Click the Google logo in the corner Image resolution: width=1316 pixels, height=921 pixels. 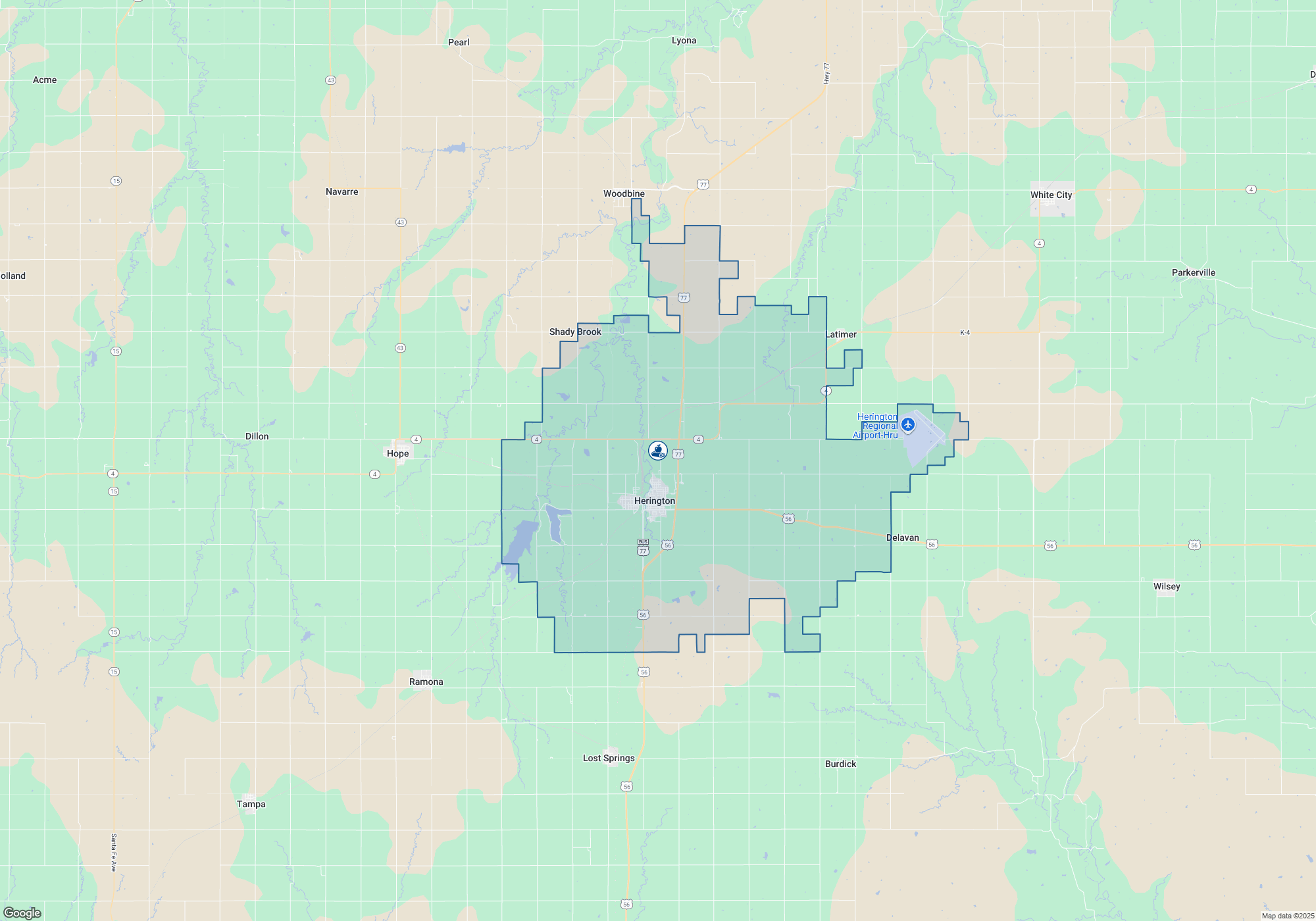coord(22,913)
